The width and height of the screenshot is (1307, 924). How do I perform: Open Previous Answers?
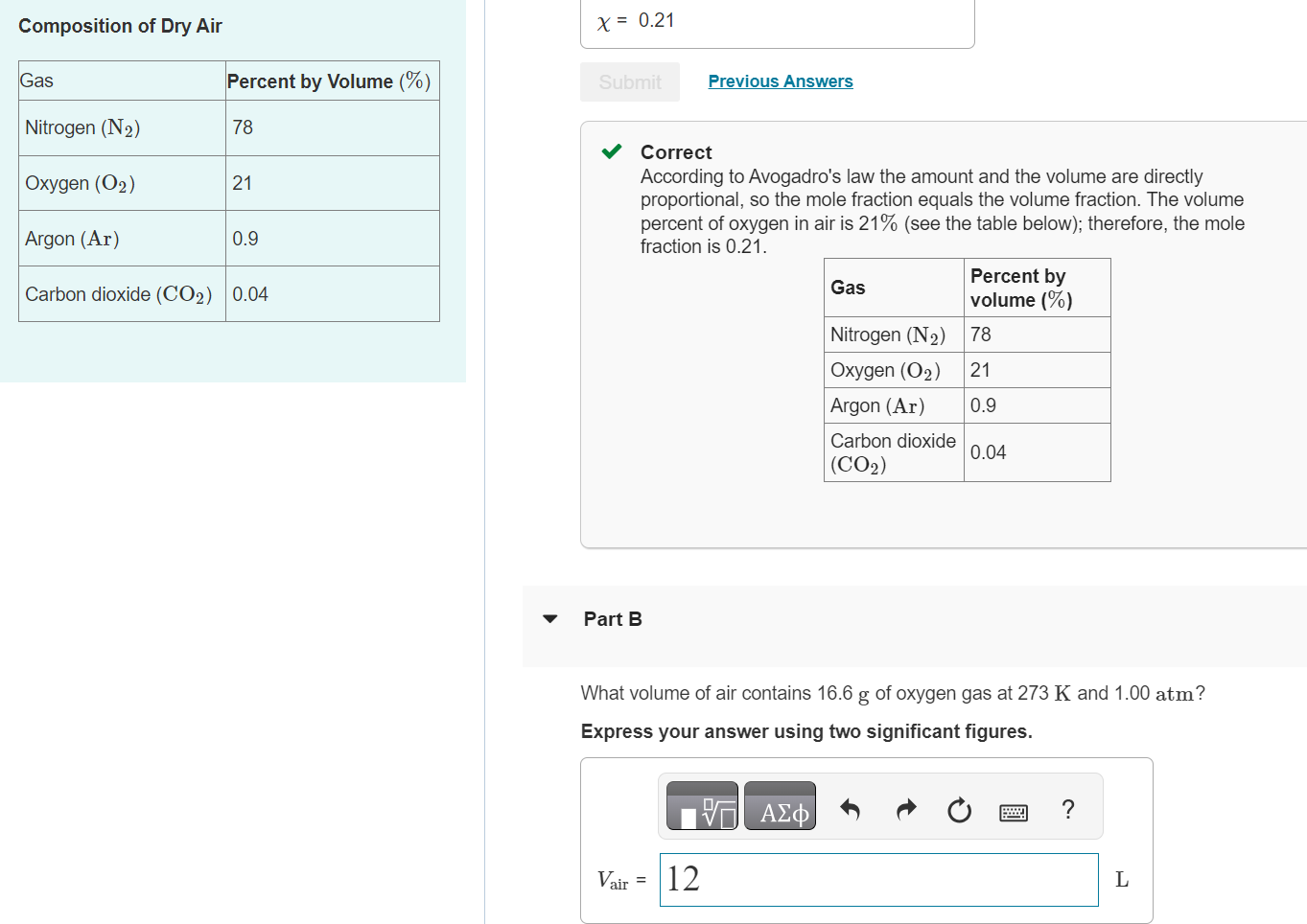(780, 81)
